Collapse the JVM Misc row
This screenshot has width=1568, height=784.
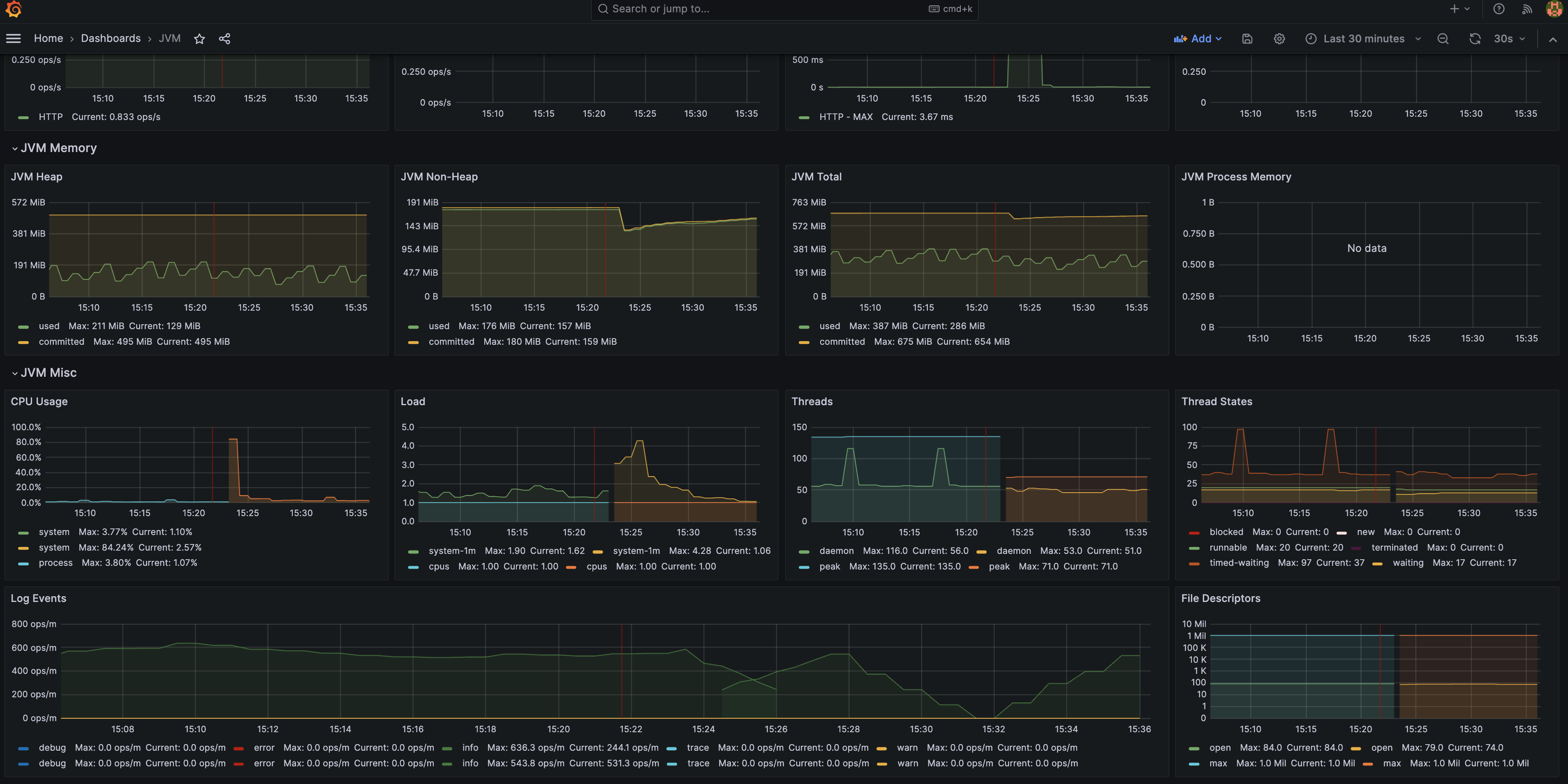[48, 373]
